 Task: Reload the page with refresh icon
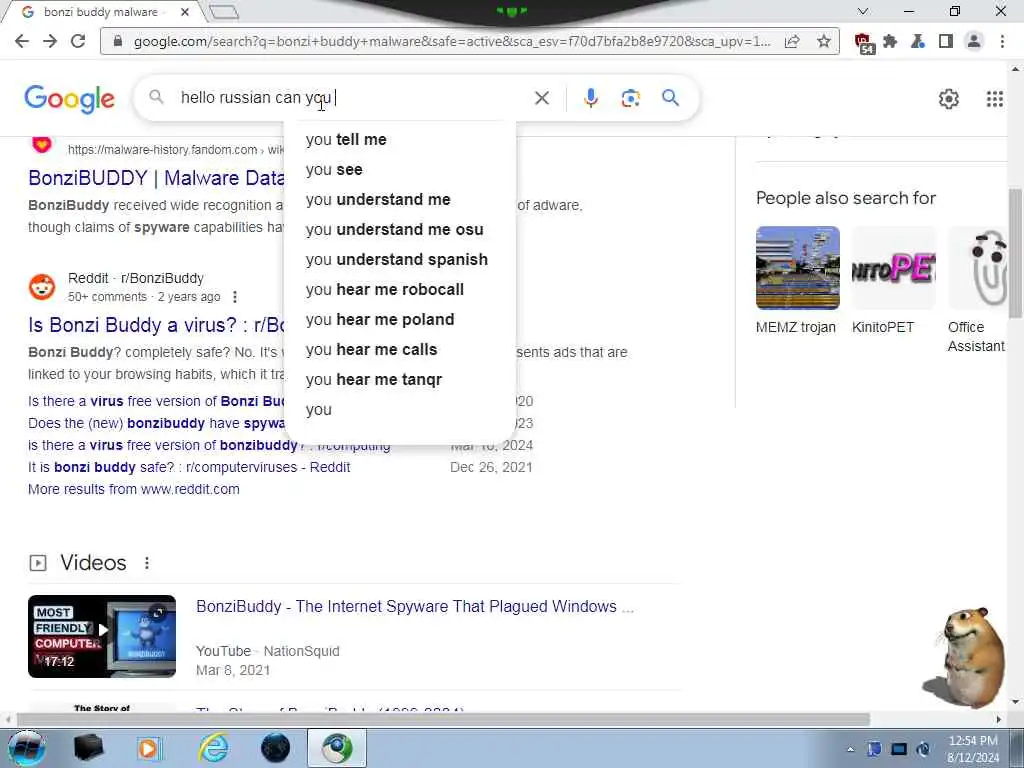(x=78, y=41)
